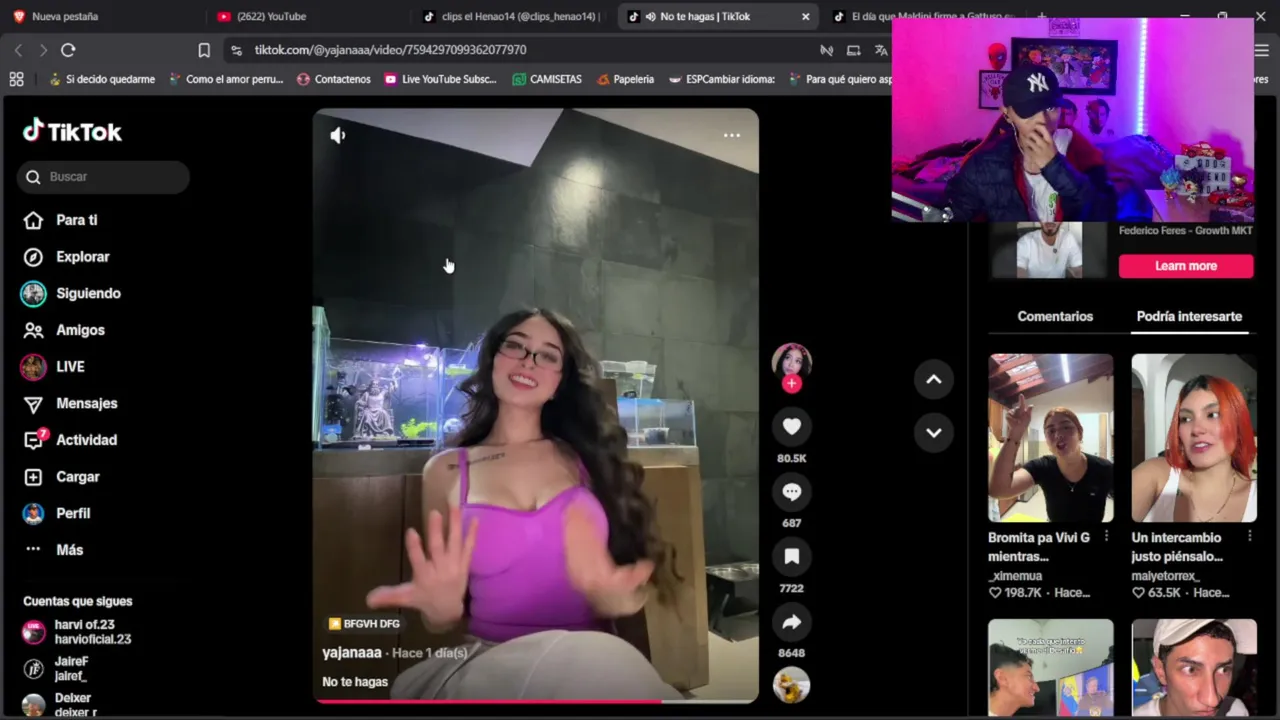This screenshot has height=720, width=1280.
Task: Open Federico Feres ad thumbnail
Action: tap(1049, 249)
